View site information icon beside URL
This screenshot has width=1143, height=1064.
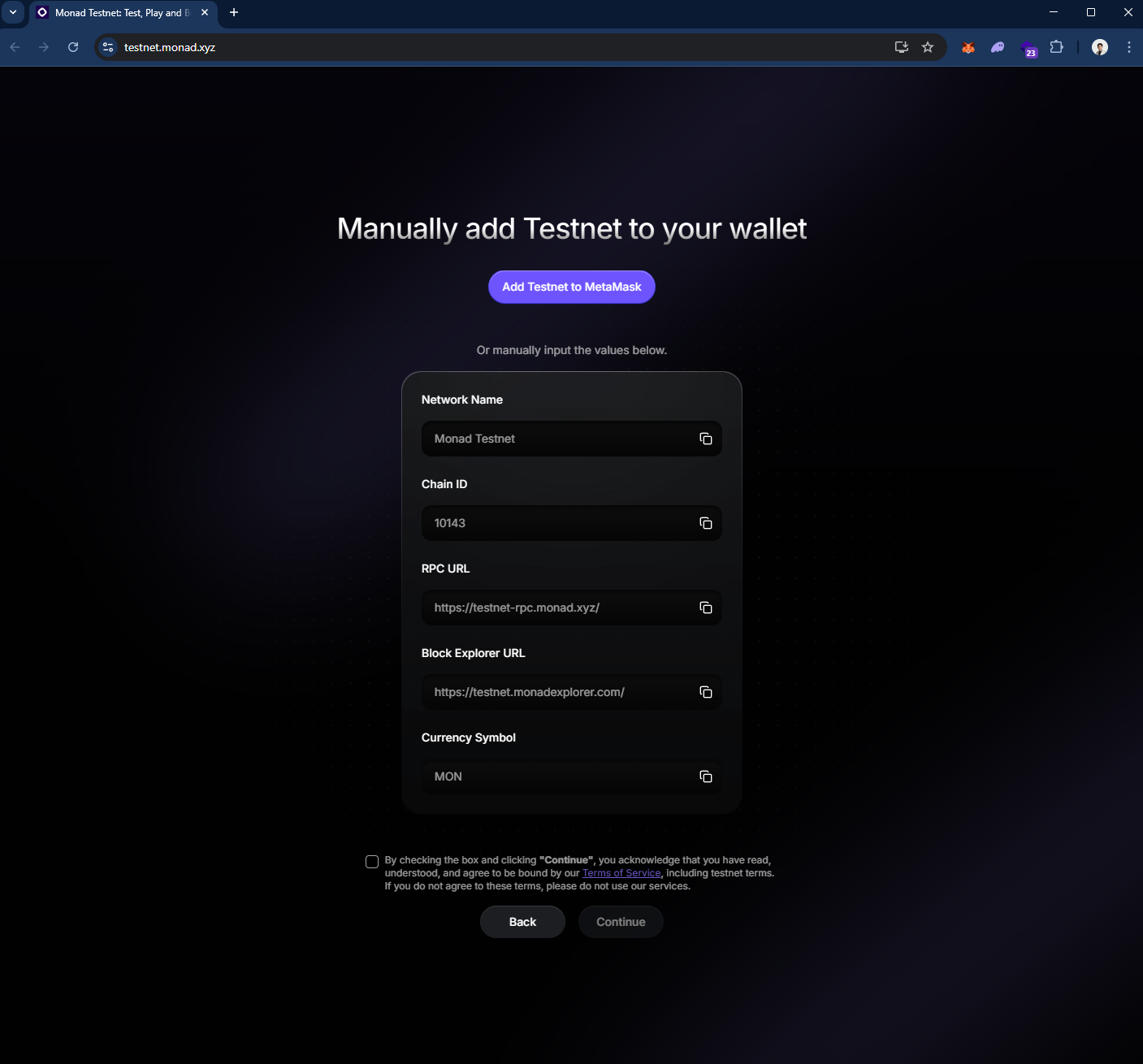click(108, 47)
